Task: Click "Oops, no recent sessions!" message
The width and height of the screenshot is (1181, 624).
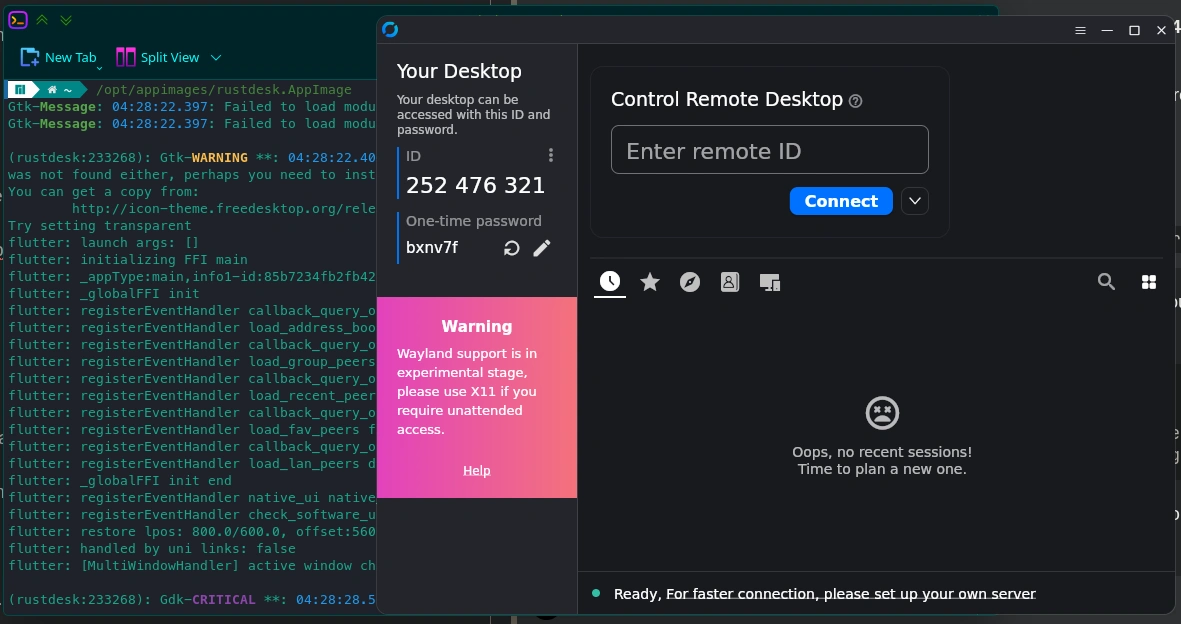Action: tap(882, 452)
